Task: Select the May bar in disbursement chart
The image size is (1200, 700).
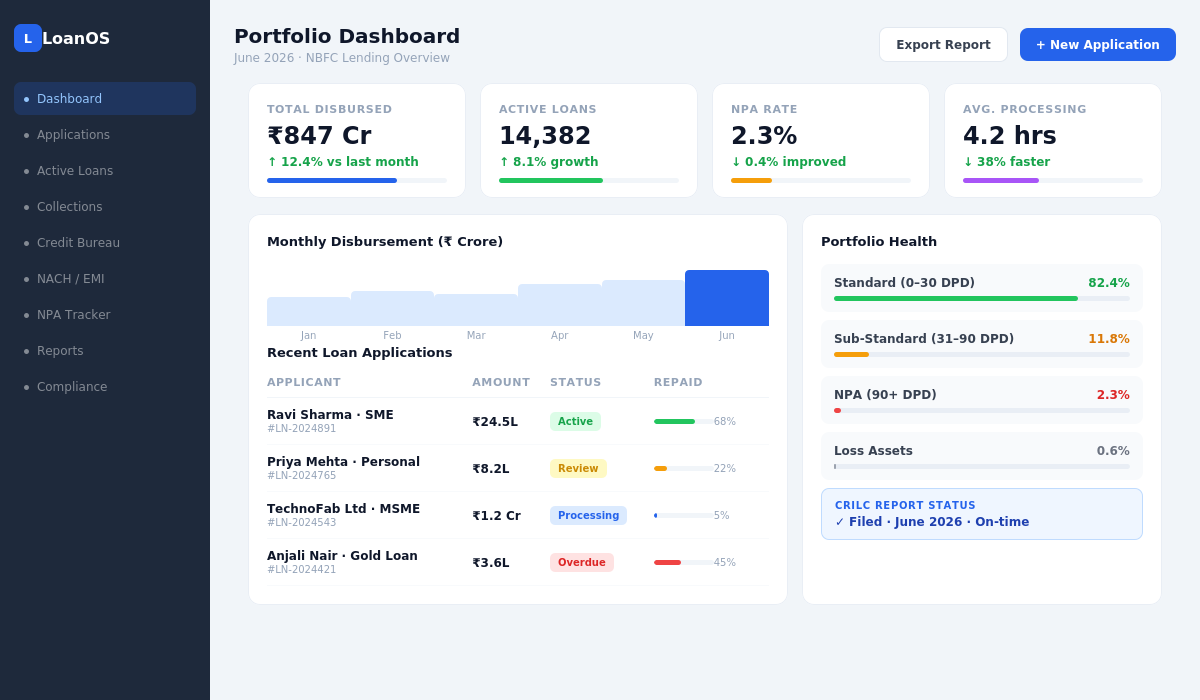Action: [643, 303]
